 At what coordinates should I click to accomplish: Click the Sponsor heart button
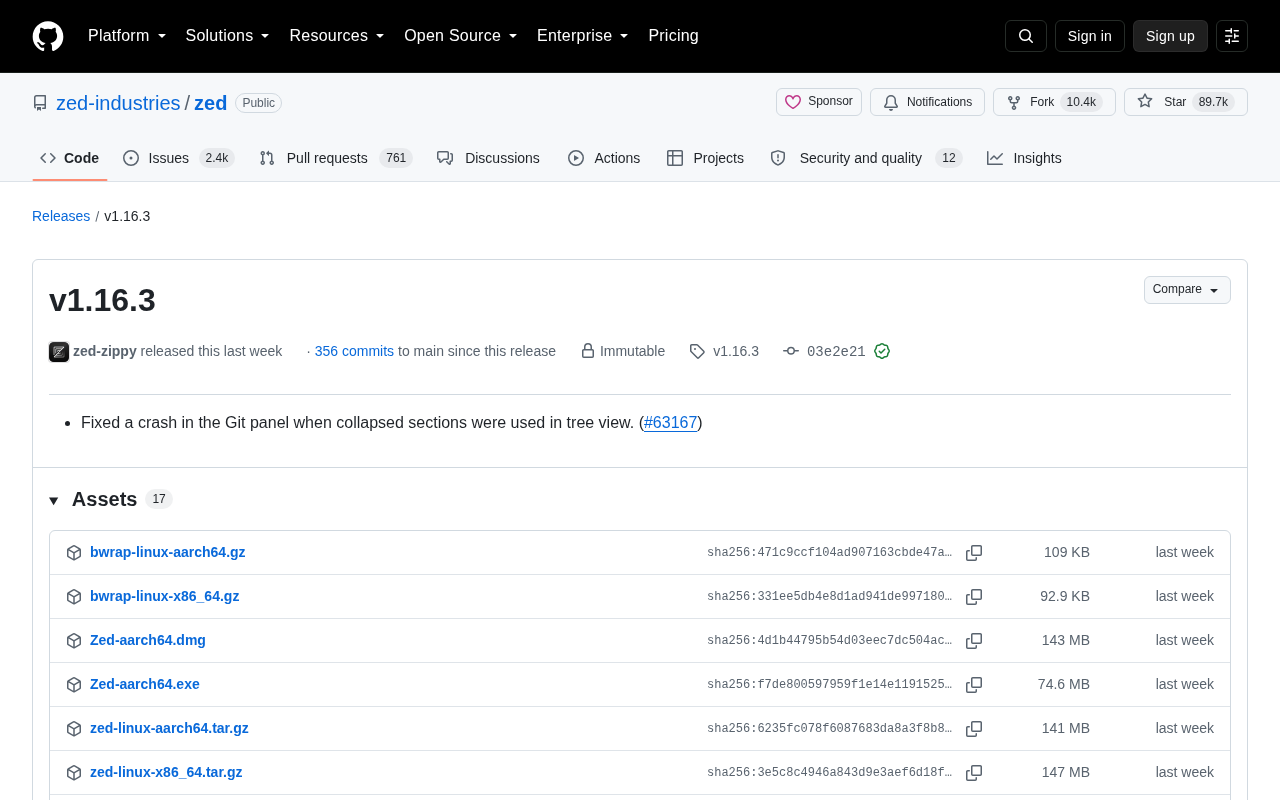tap(819, 102)
